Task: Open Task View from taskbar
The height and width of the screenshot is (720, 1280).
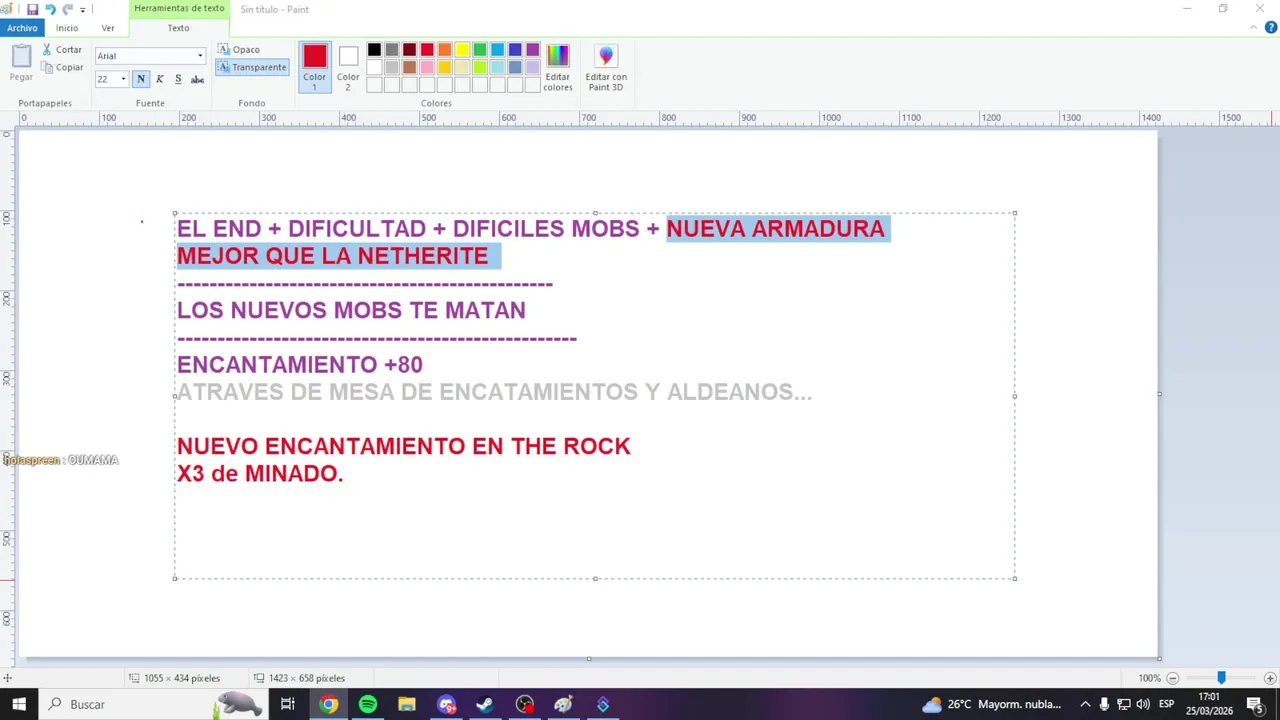Action: (288, 704)
